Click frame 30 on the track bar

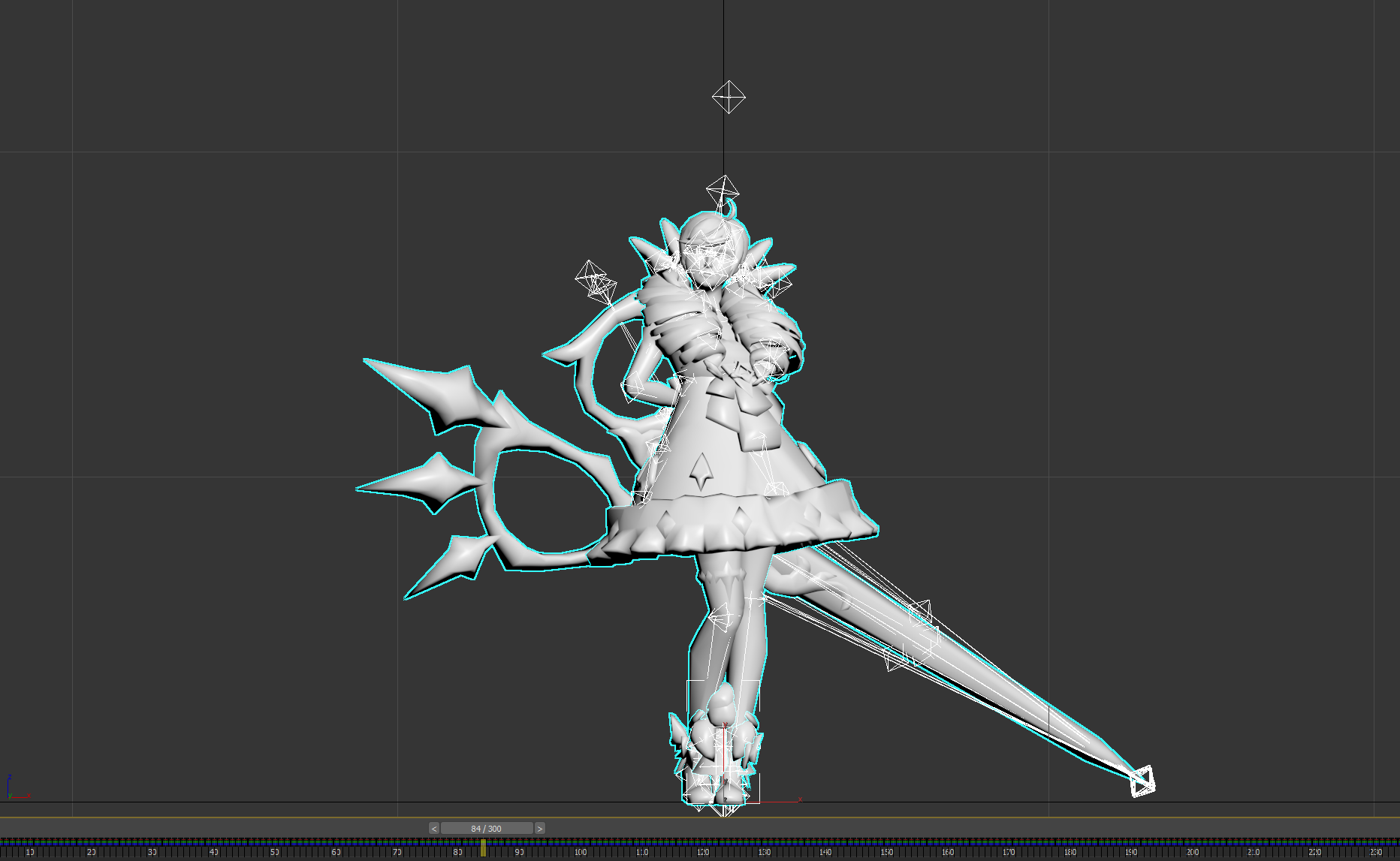pyautogui.click(x=152, y=852)
